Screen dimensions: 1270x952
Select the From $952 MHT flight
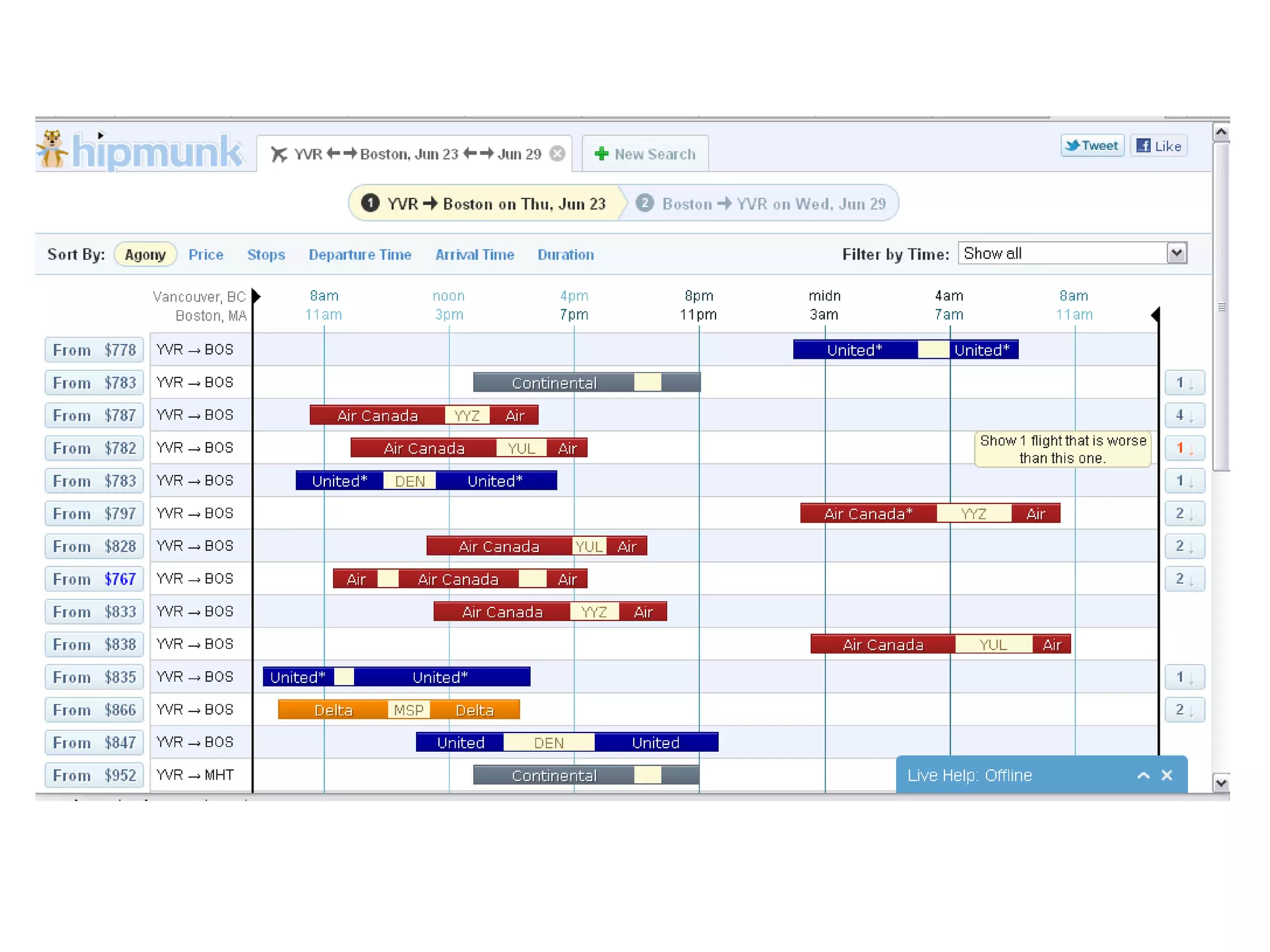(94, 775)
